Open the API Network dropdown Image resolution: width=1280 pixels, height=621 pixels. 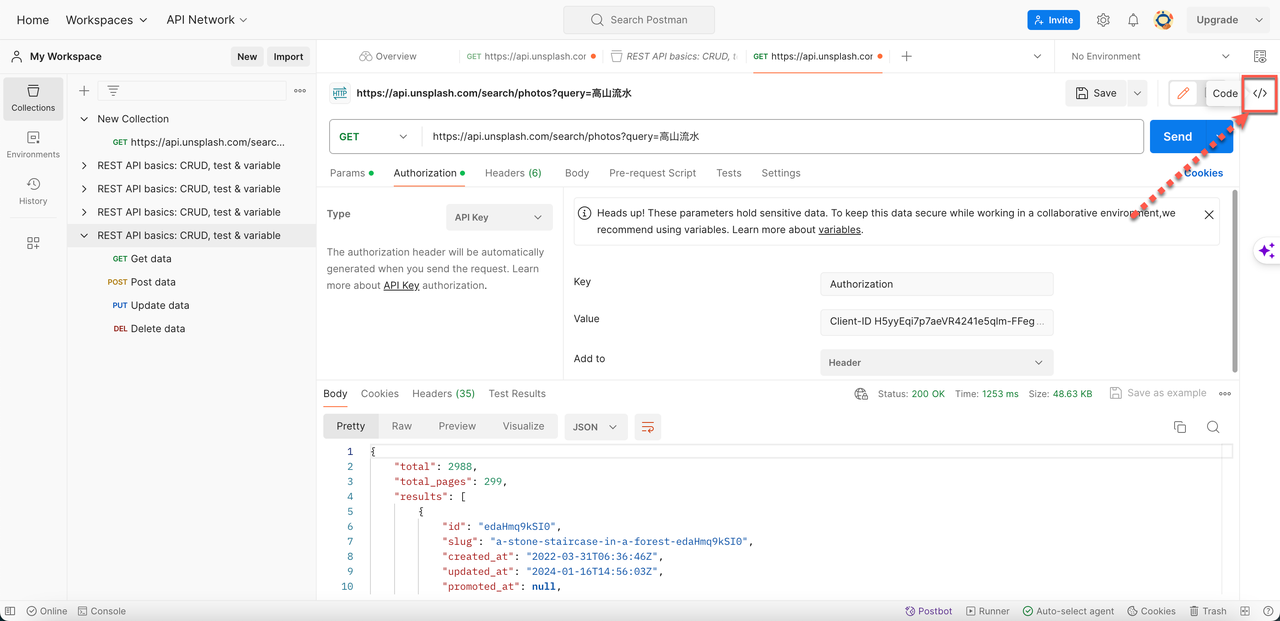tap(207, 20)
